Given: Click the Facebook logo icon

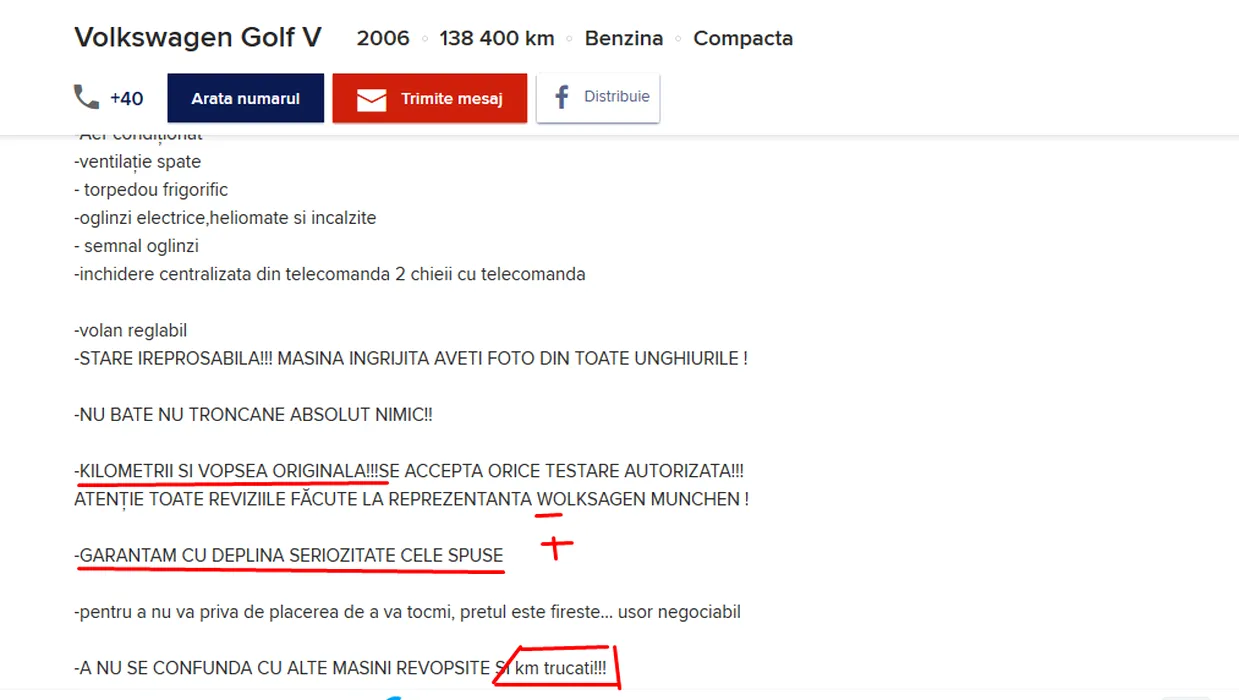Looking at the screenshot, I should [x=561, y=98].
